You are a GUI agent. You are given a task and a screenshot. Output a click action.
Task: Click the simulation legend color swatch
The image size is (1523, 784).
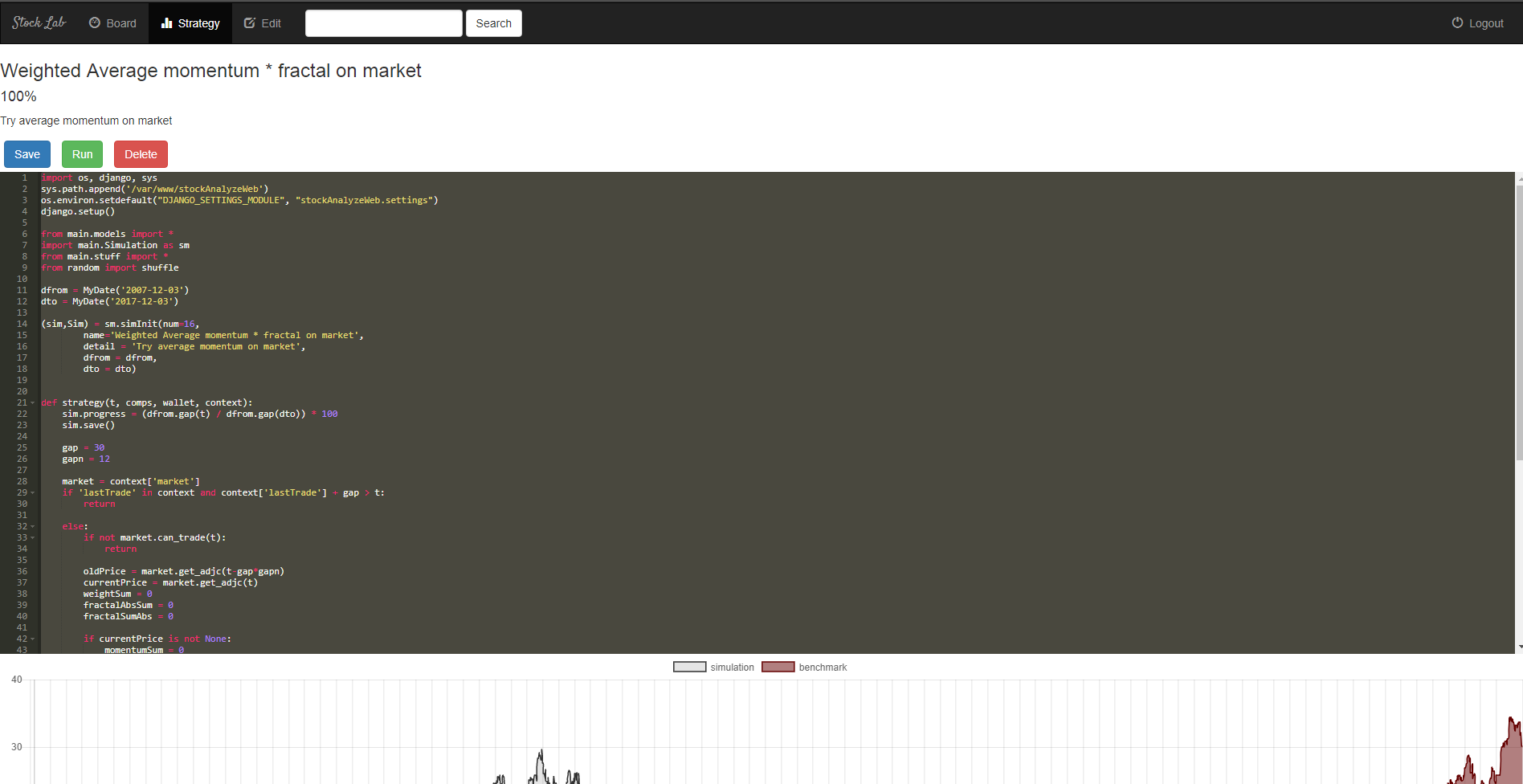click(689, 667)
